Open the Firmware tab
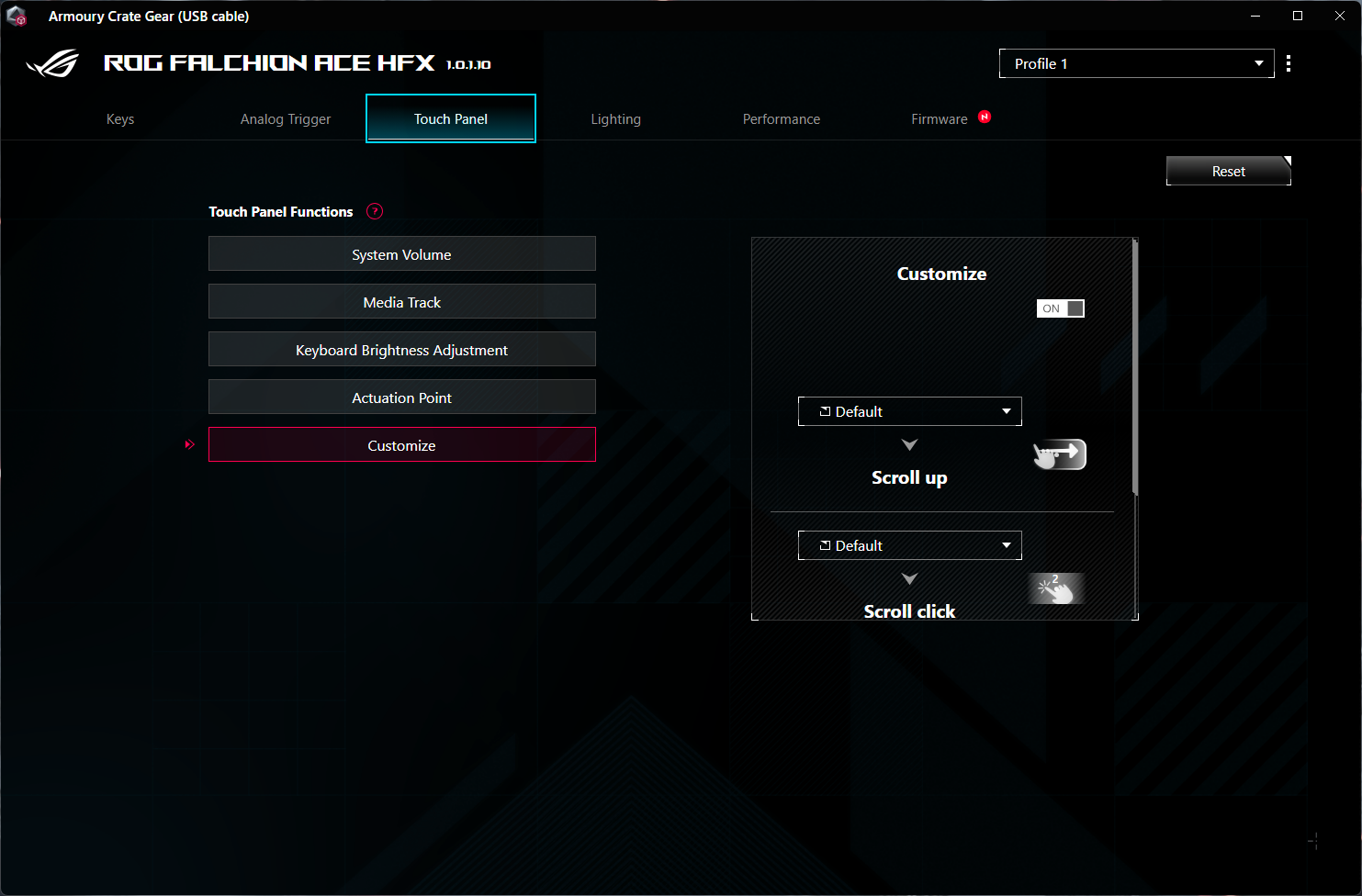Viewport: 1362px width, 896px height. click(940, 119)
